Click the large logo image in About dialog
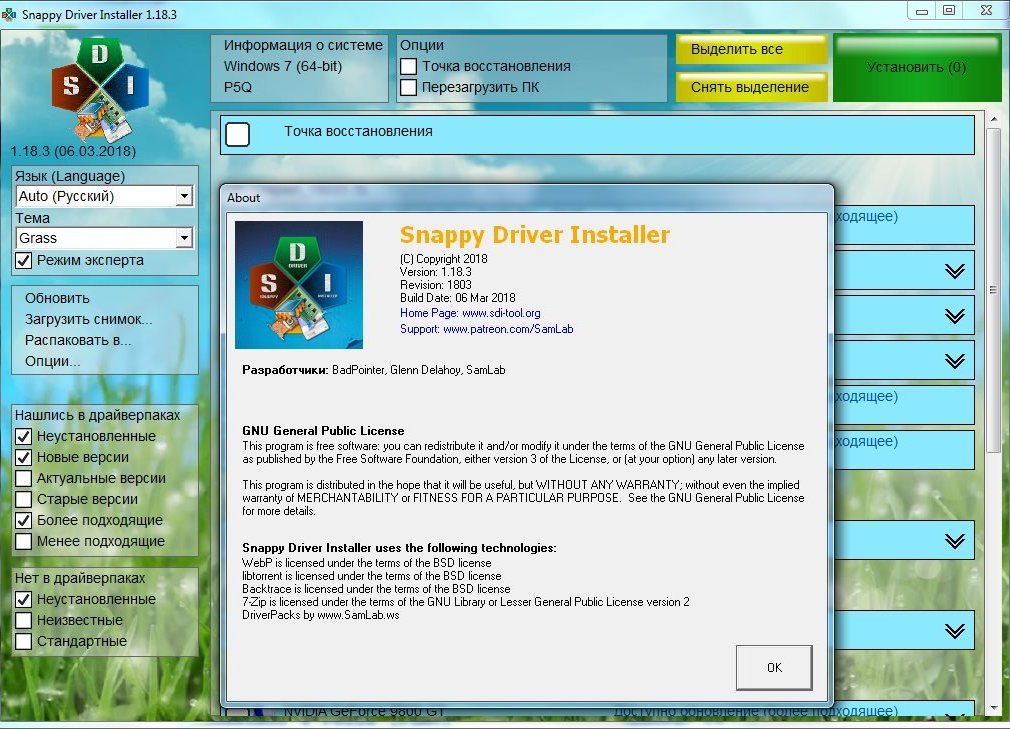 tap(299, 285)
